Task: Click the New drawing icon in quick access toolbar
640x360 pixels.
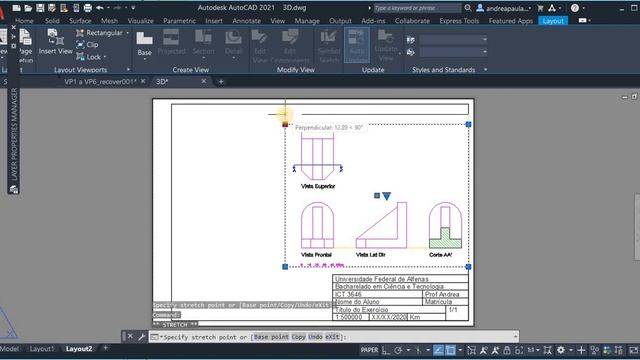Action: click(16, 8)
